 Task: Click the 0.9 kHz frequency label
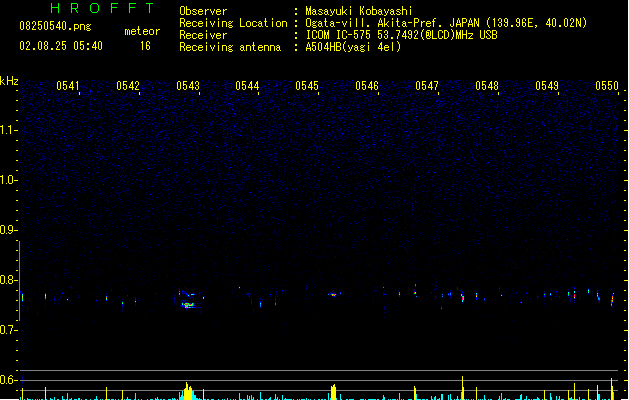click(8, 230)
